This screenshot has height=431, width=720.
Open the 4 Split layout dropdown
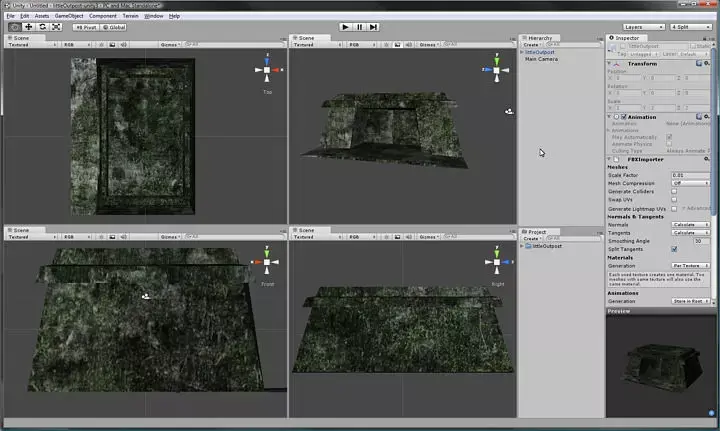[x=690, y=27]
